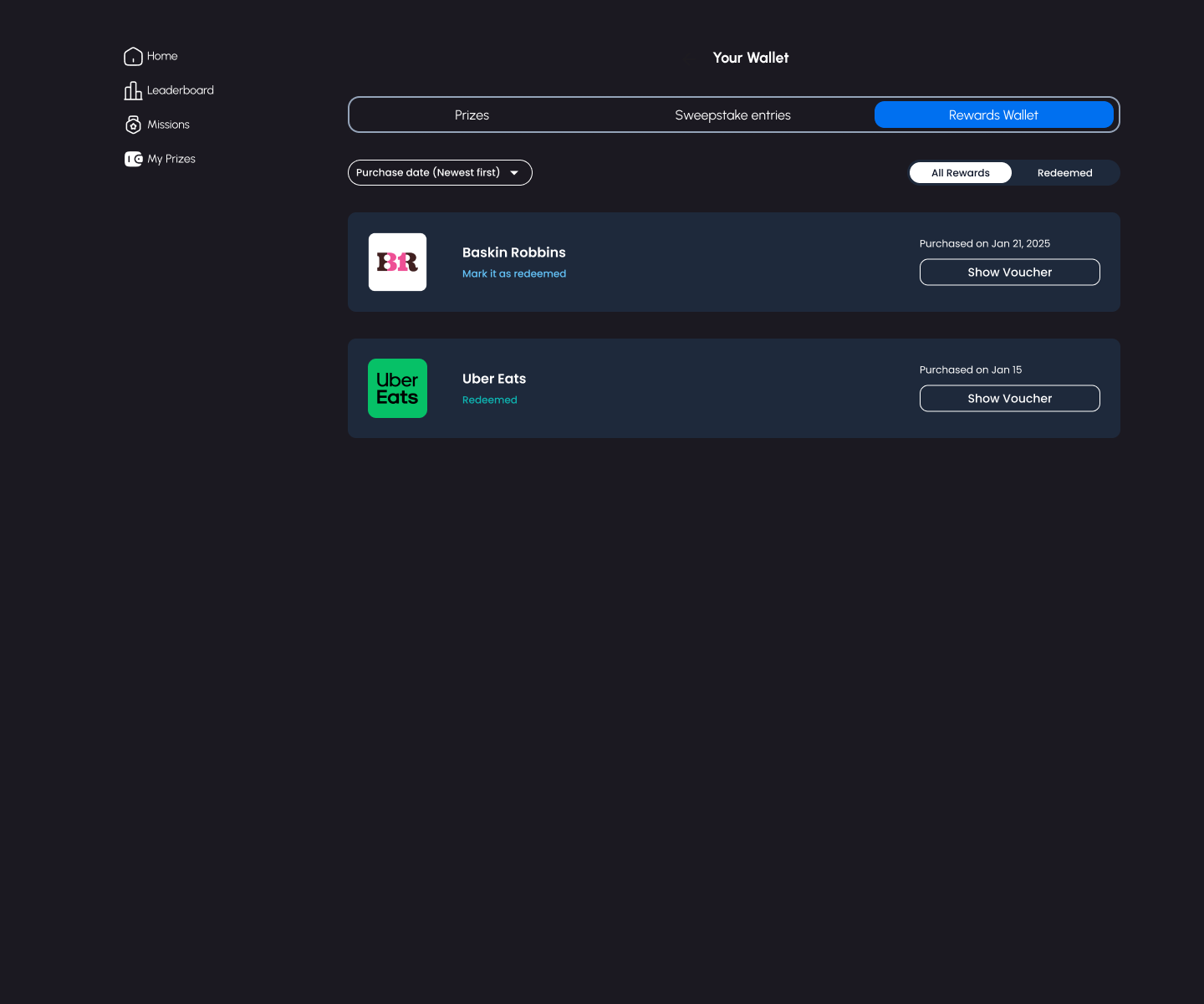Switch to the Sweepstake entries tab

(732, 115)
